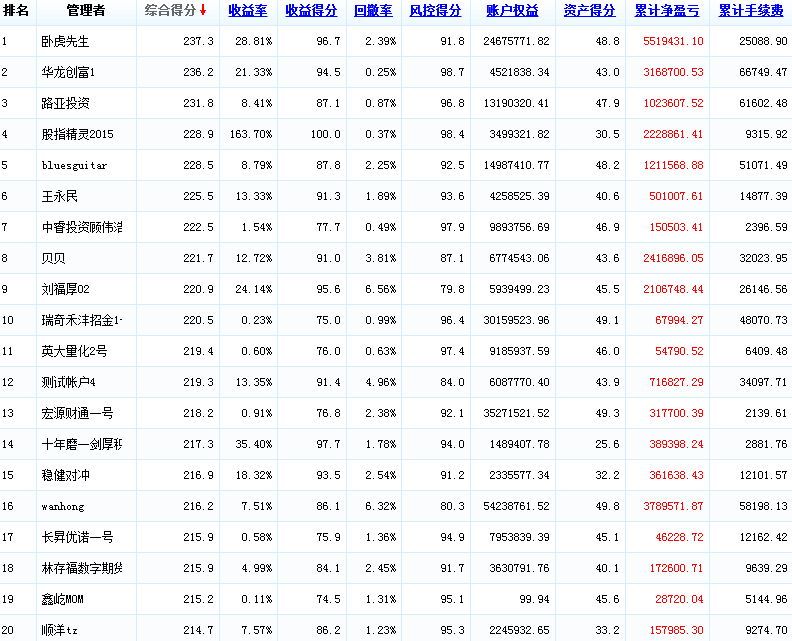792x641 pixels.
Task: Select manager 英大量化2号
Action: 74,351
